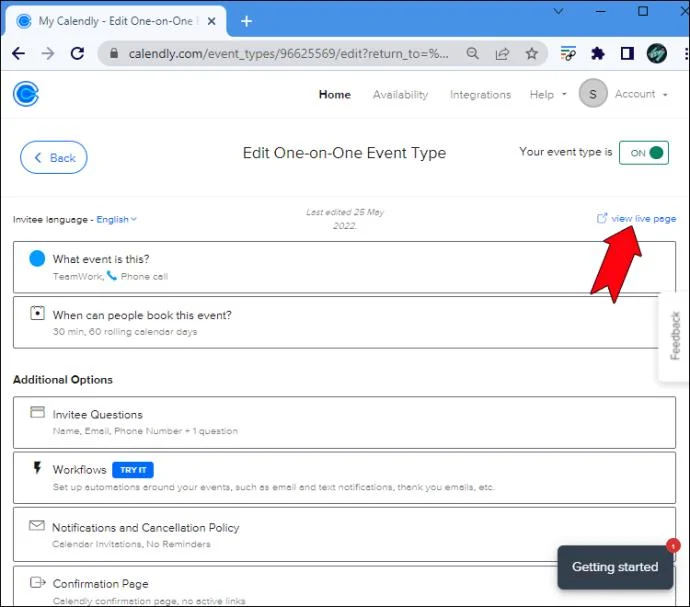This screenshot has height=607, width=690.
Task: Reload the page with refresh icon
Action: [77, 54]
